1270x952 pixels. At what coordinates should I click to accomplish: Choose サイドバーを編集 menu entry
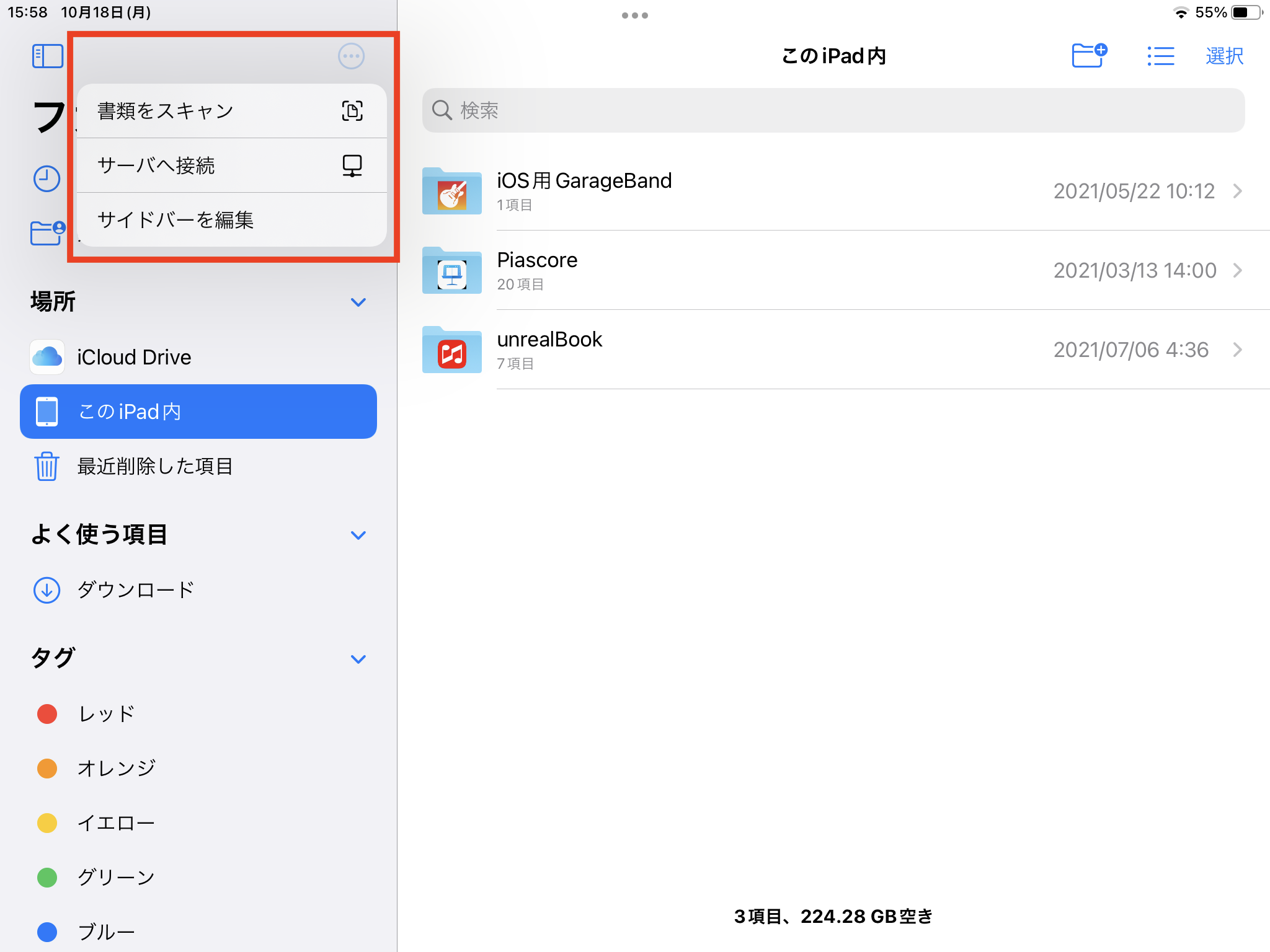(x=232, y=220)
